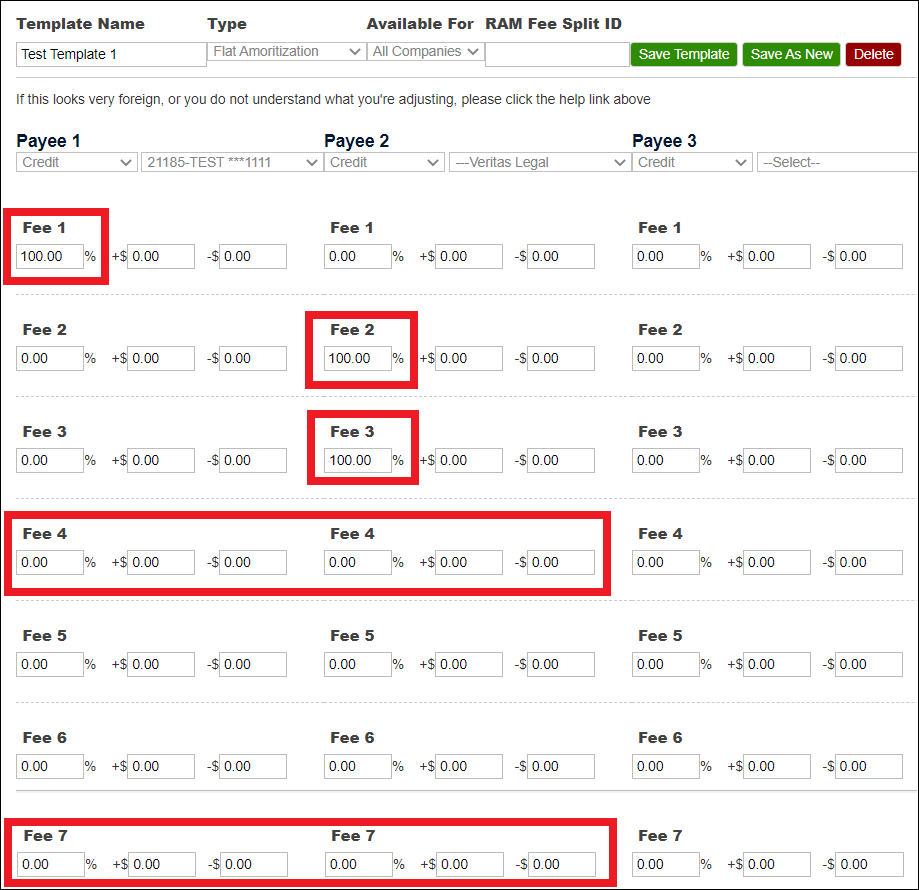Focus the RAM Fee Split ID field
The width and height of the screenshot is (919, 890).
pos(557,55)
